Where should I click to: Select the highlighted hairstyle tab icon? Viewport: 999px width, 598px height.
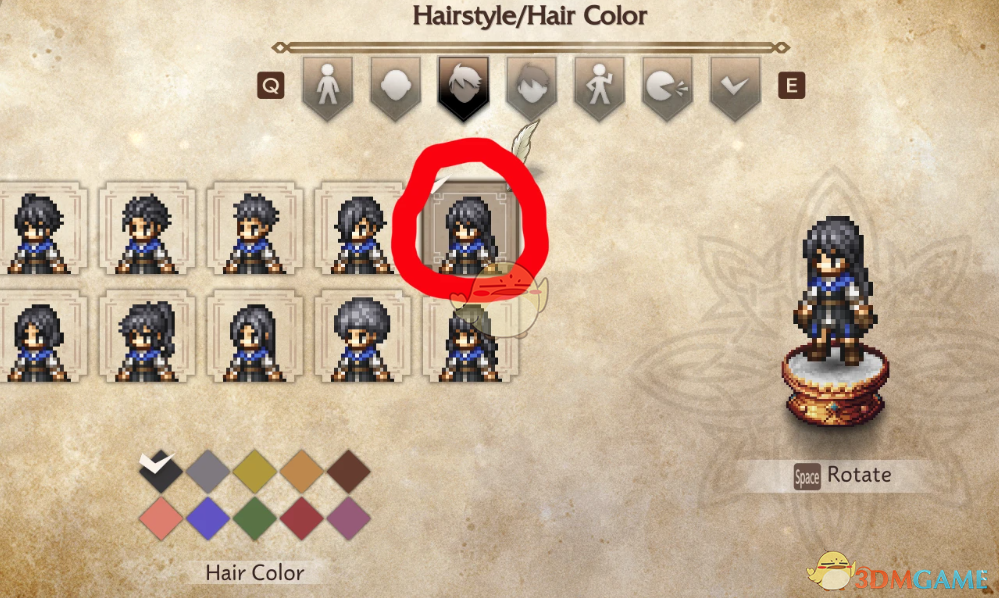463,87
